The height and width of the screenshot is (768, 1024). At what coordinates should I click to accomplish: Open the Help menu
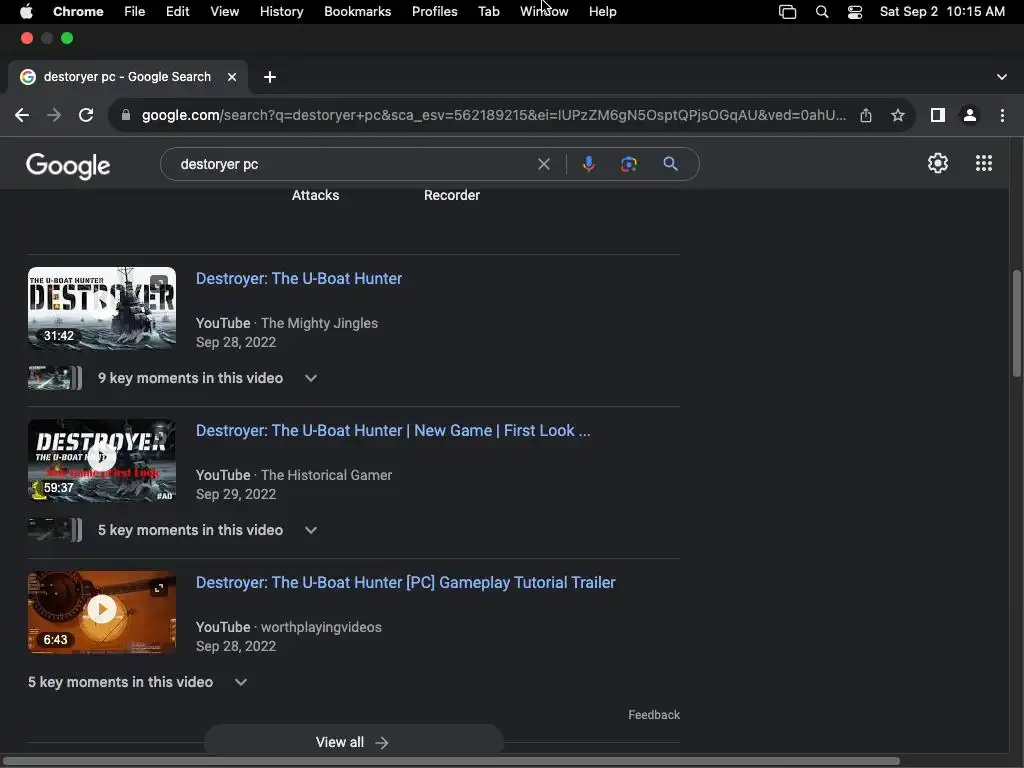(602, 12)
